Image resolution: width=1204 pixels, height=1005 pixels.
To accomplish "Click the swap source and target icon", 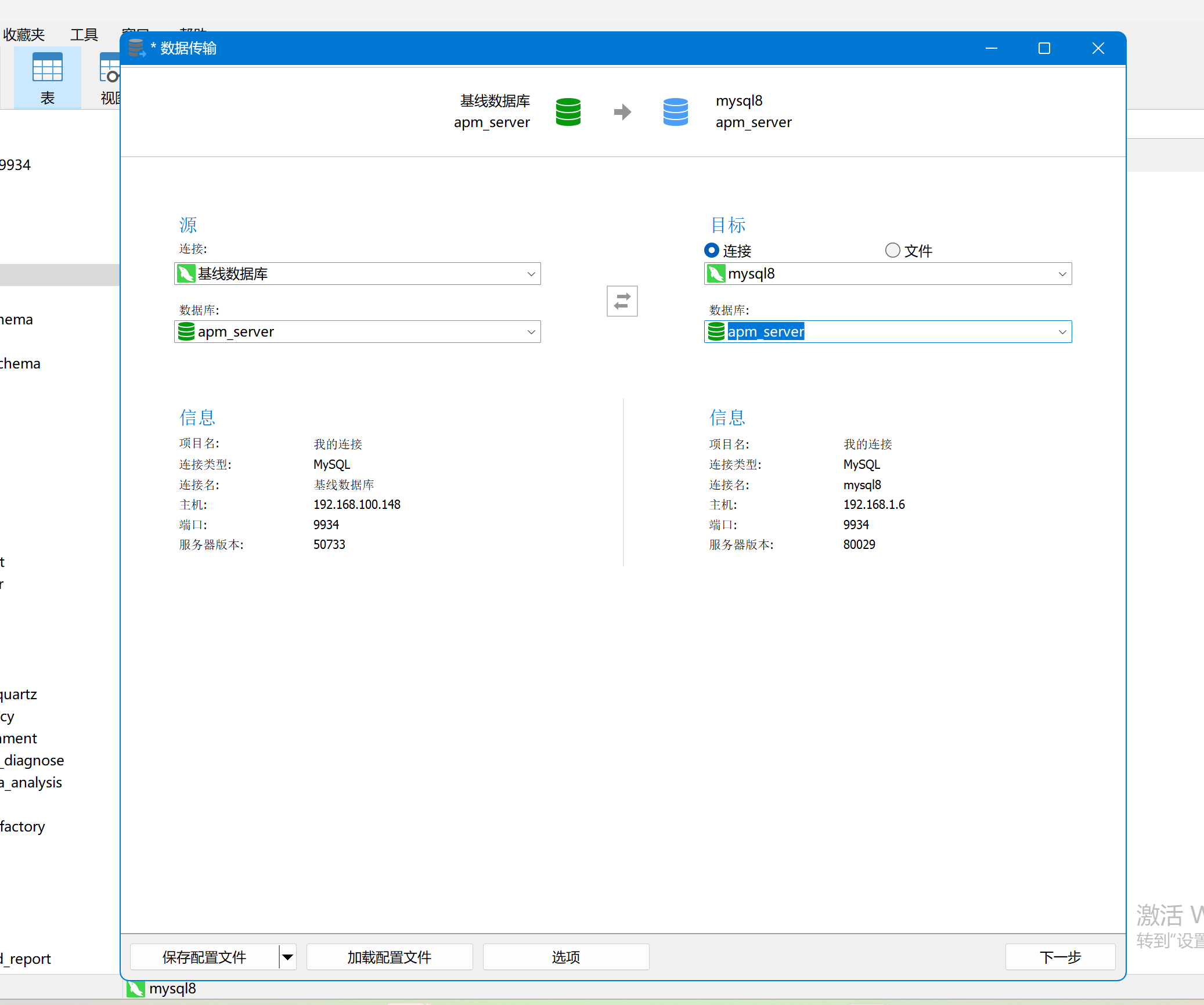I will 622,301.
